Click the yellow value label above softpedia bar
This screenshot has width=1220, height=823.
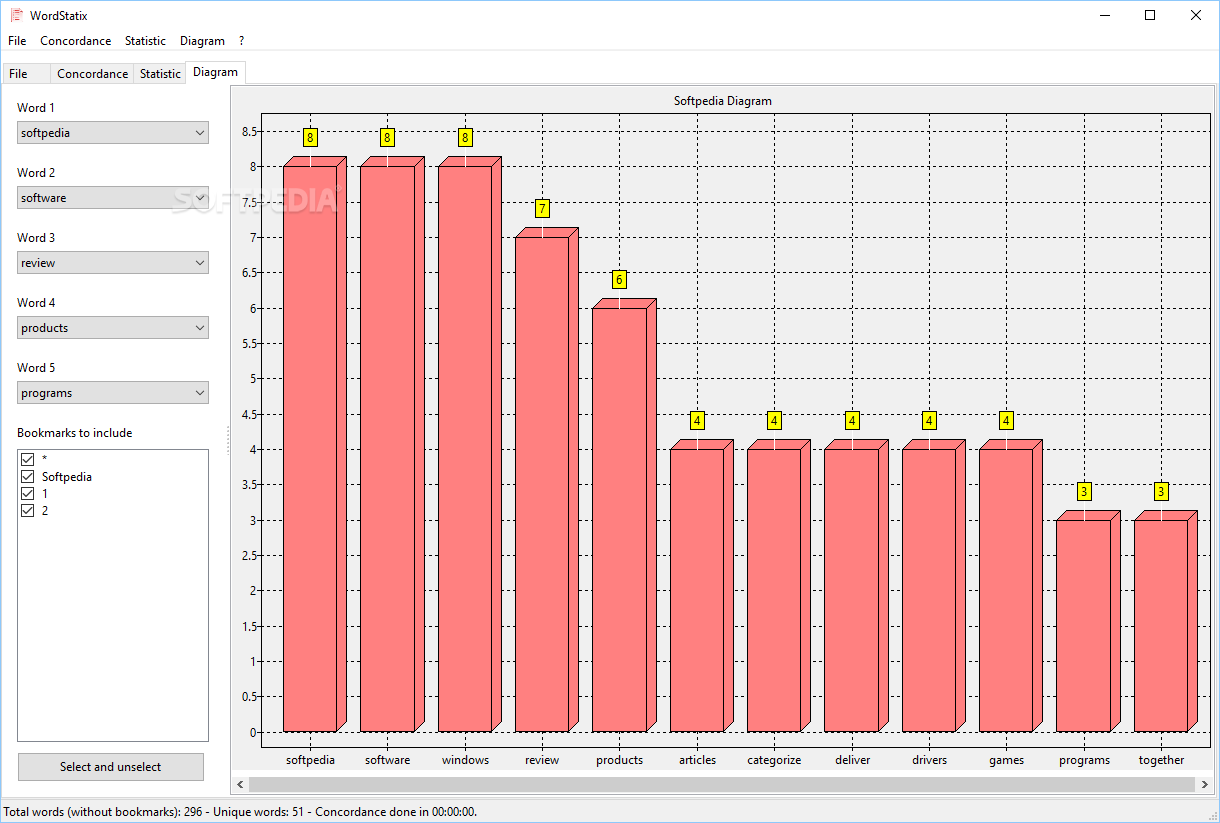(310, 138)
